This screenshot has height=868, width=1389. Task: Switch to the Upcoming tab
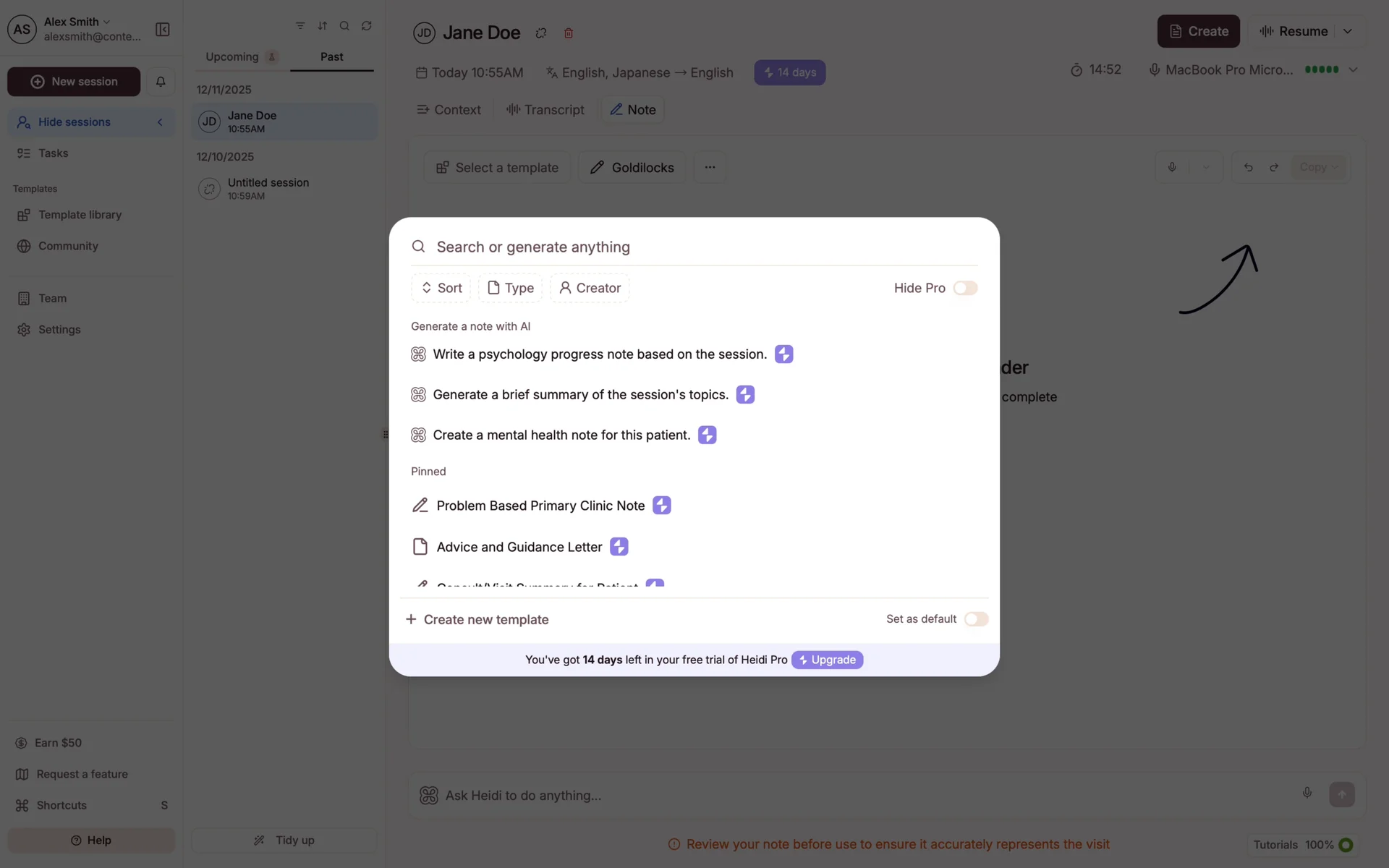(x=233, y=56)
